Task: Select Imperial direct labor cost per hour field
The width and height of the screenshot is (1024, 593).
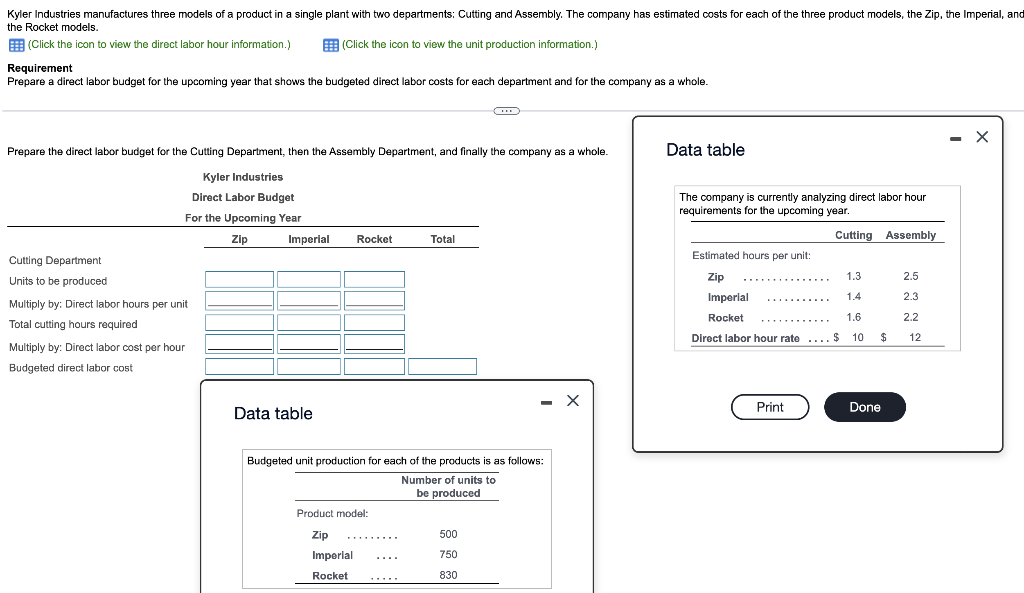Action: coord(309,344)
